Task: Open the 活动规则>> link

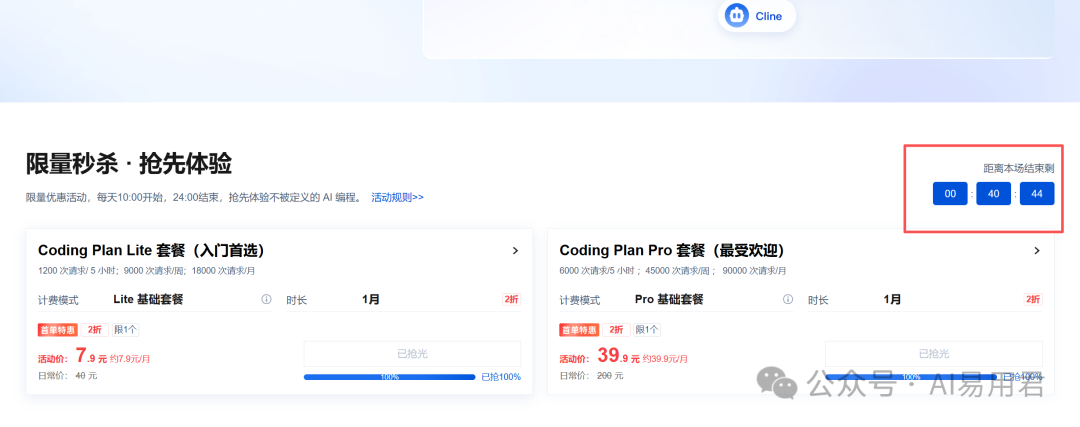Action: [397, 198]
